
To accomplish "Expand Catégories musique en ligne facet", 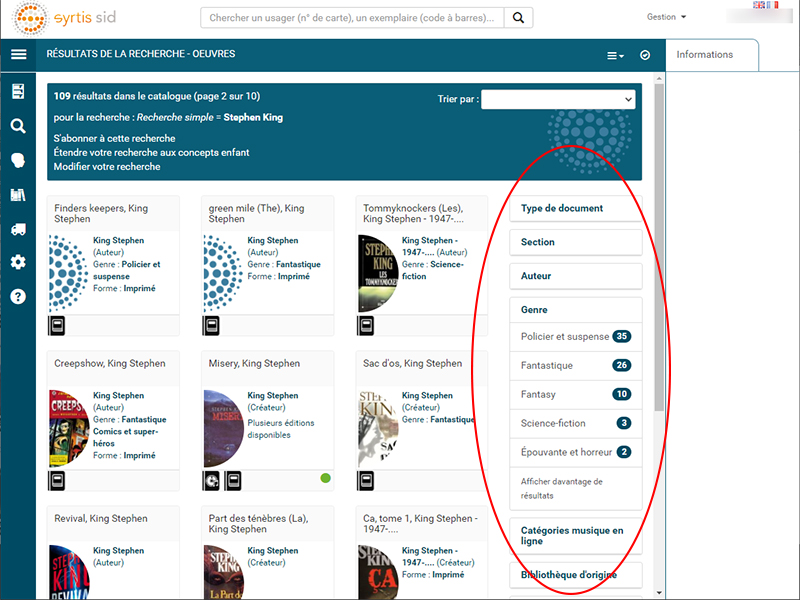I will (576, 536).
